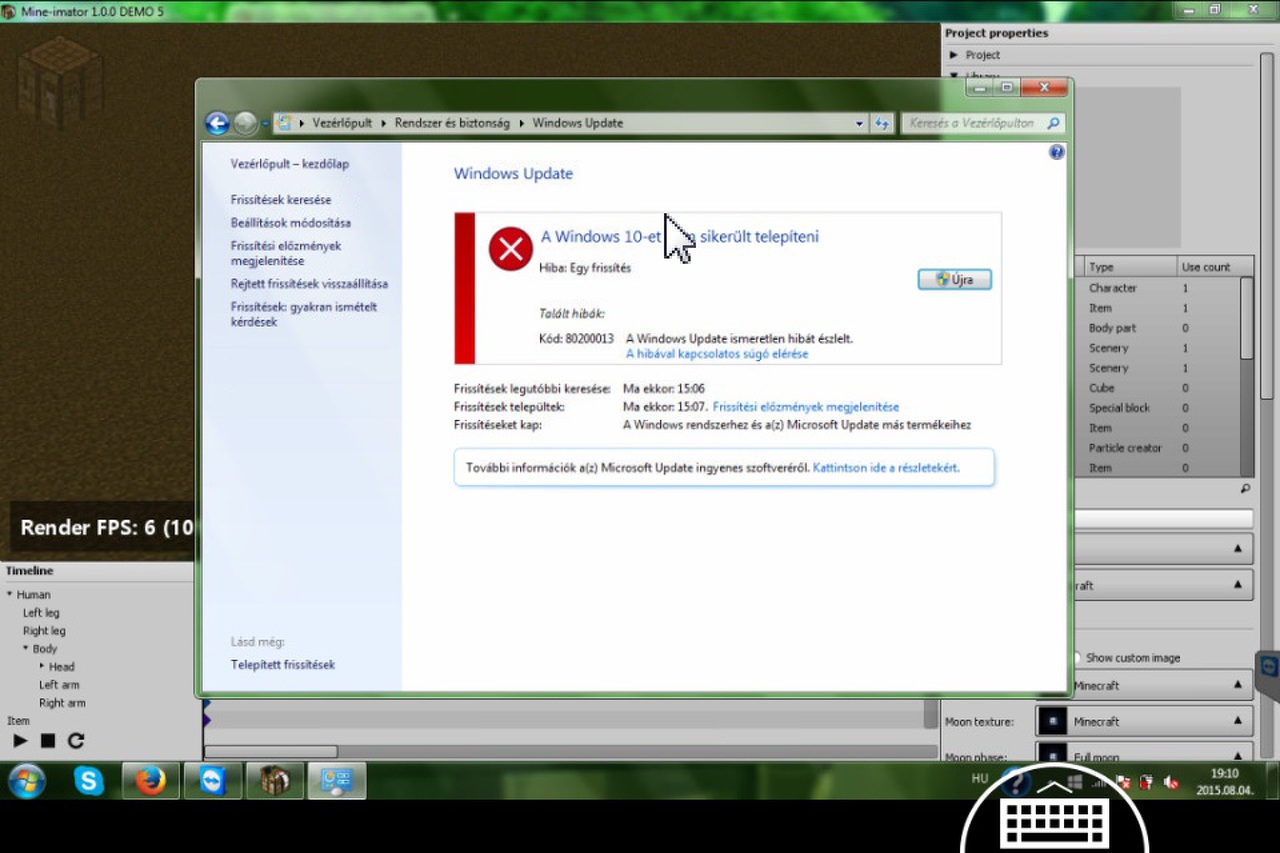Click the power tray icon

1146,782
